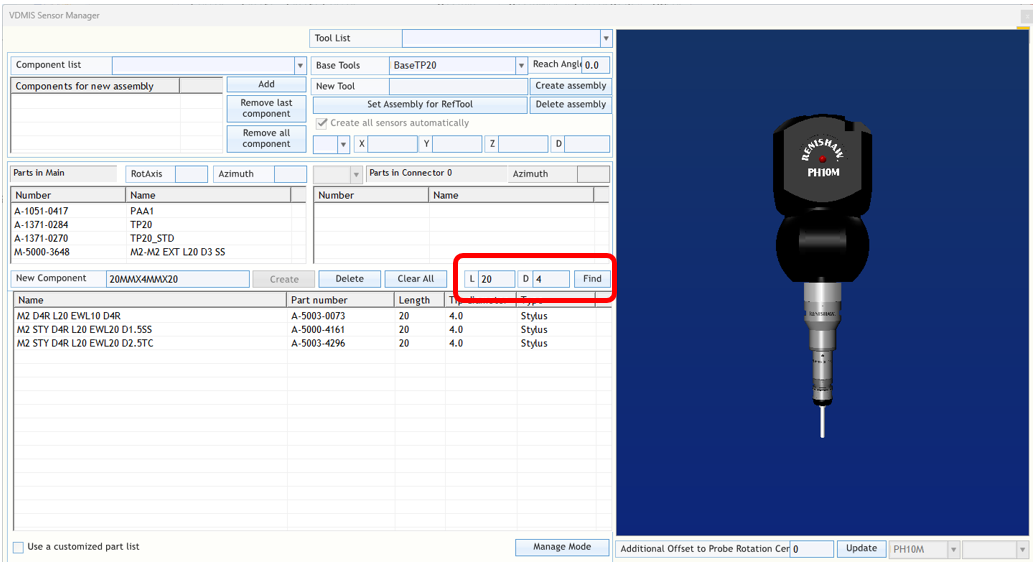Select stylus M2 D4R L20 EWL10 D4R

click(312, 316)
